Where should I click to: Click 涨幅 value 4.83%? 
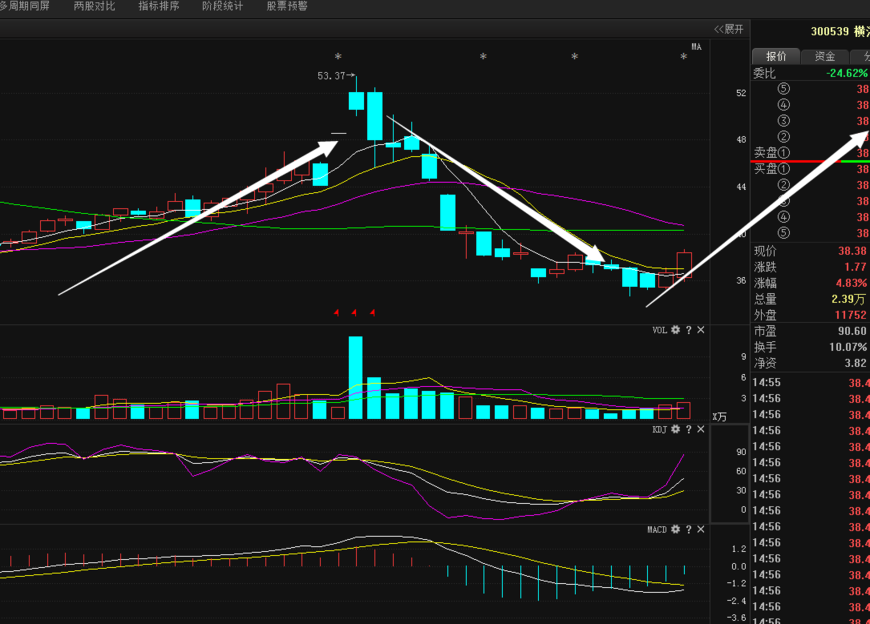pos(852,283)
